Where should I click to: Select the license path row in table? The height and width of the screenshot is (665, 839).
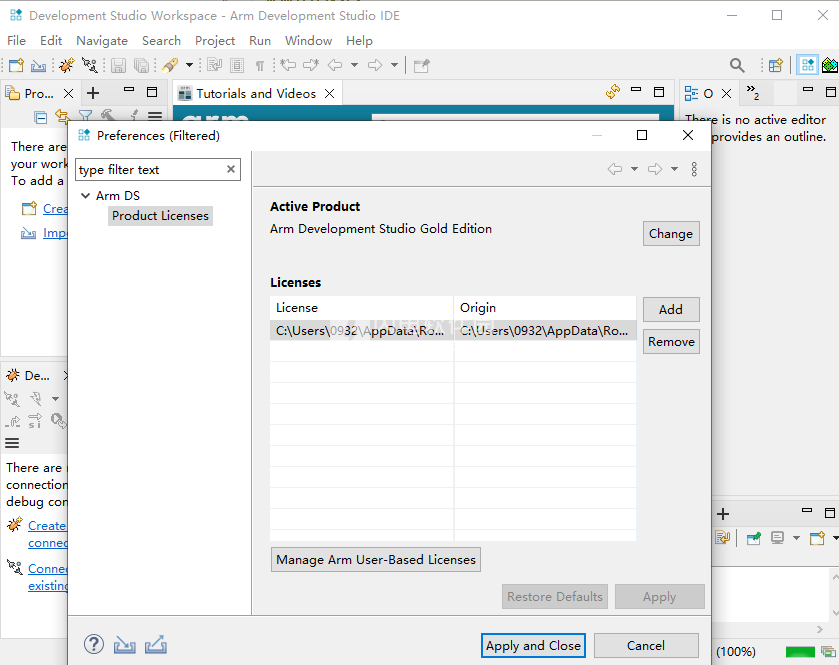pyautogui.click(x=453, y=331)
